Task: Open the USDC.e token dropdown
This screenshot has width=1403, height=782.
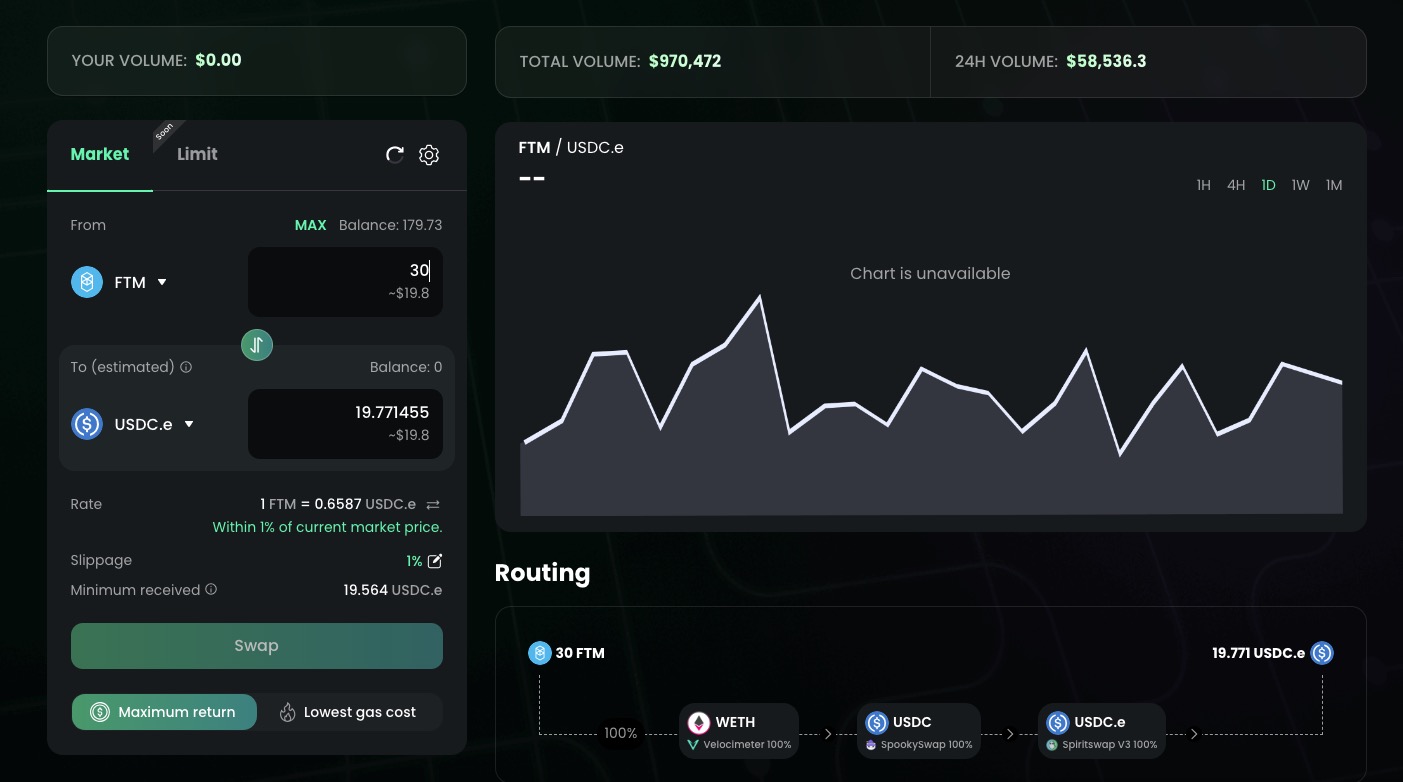Action: coord(133,424)
